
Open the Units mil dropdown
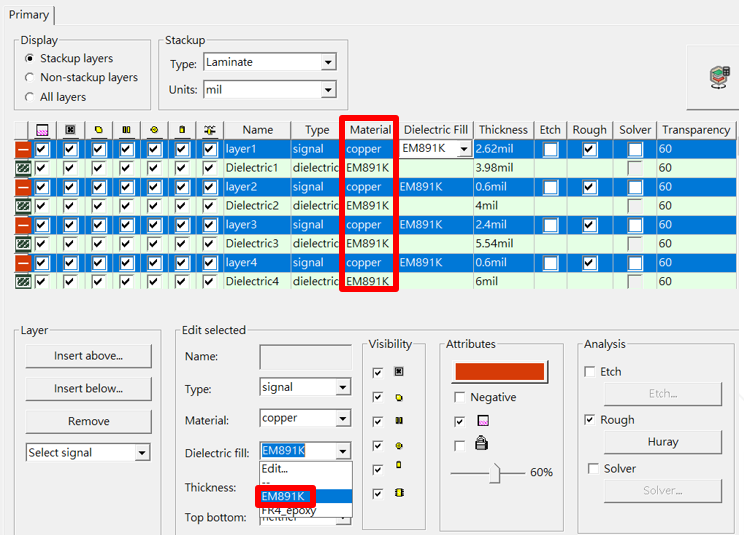click(328, 90)
